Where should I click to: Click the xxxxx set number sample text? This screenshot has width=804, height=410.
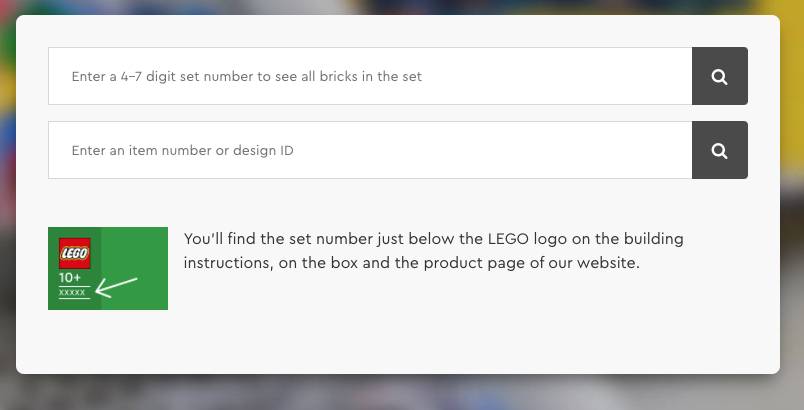click(72, 293)
